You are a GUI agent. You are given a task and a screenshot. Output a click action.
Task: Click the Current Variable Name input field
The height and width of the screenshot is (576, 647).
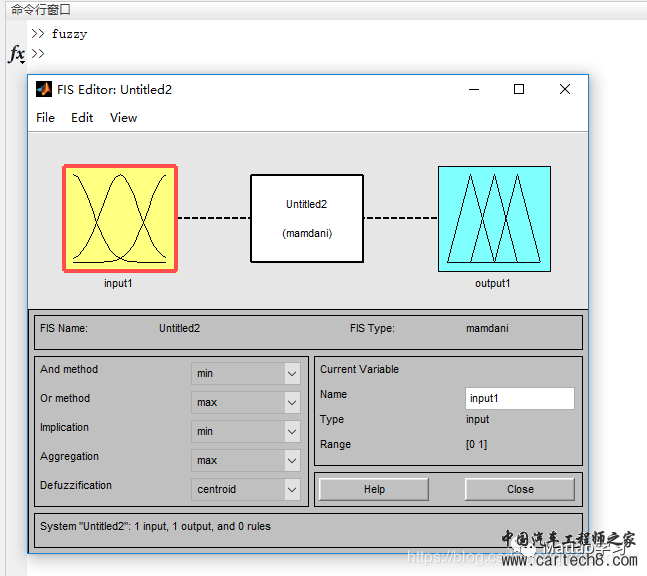click(519, 398)
